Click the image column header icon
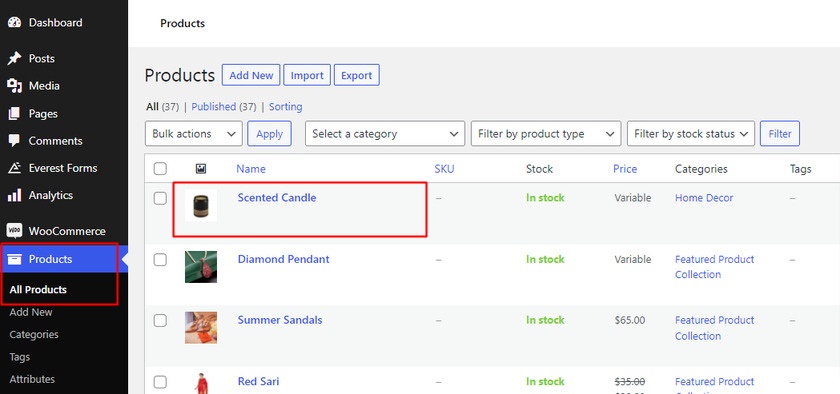 [x=201, y=169]
